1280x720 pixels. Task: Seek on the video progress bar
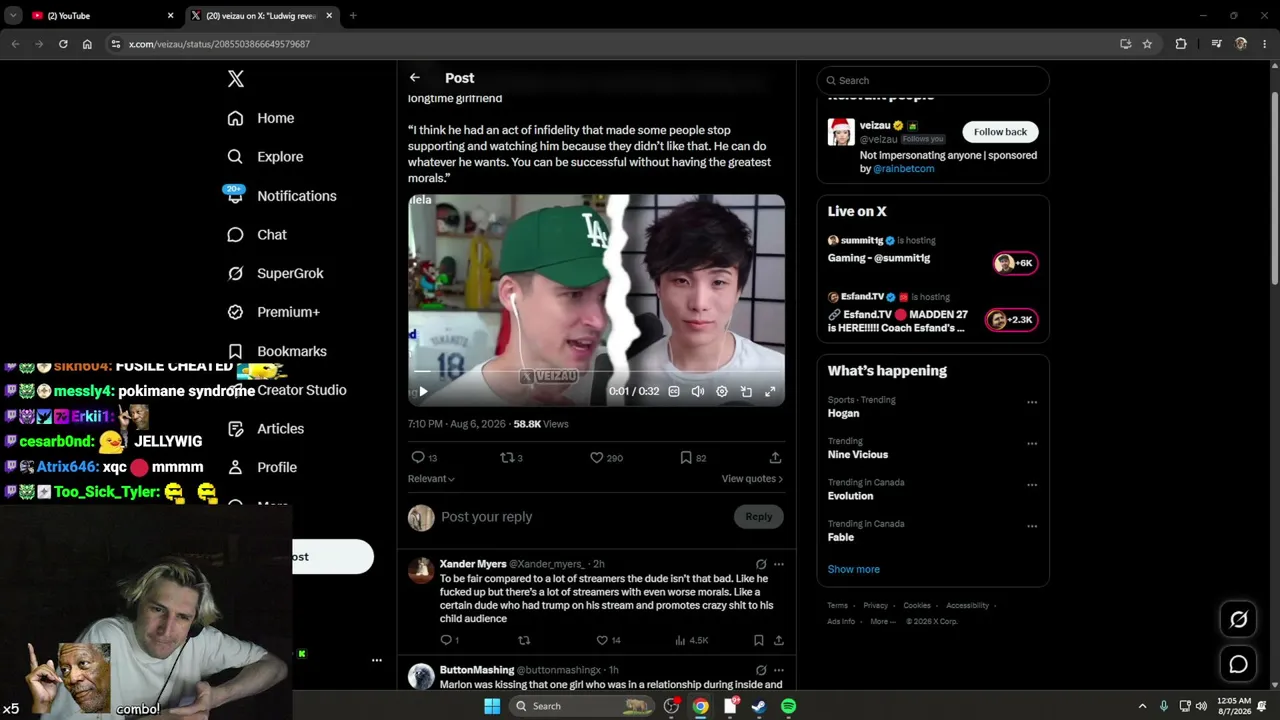[x=596, y=372]
